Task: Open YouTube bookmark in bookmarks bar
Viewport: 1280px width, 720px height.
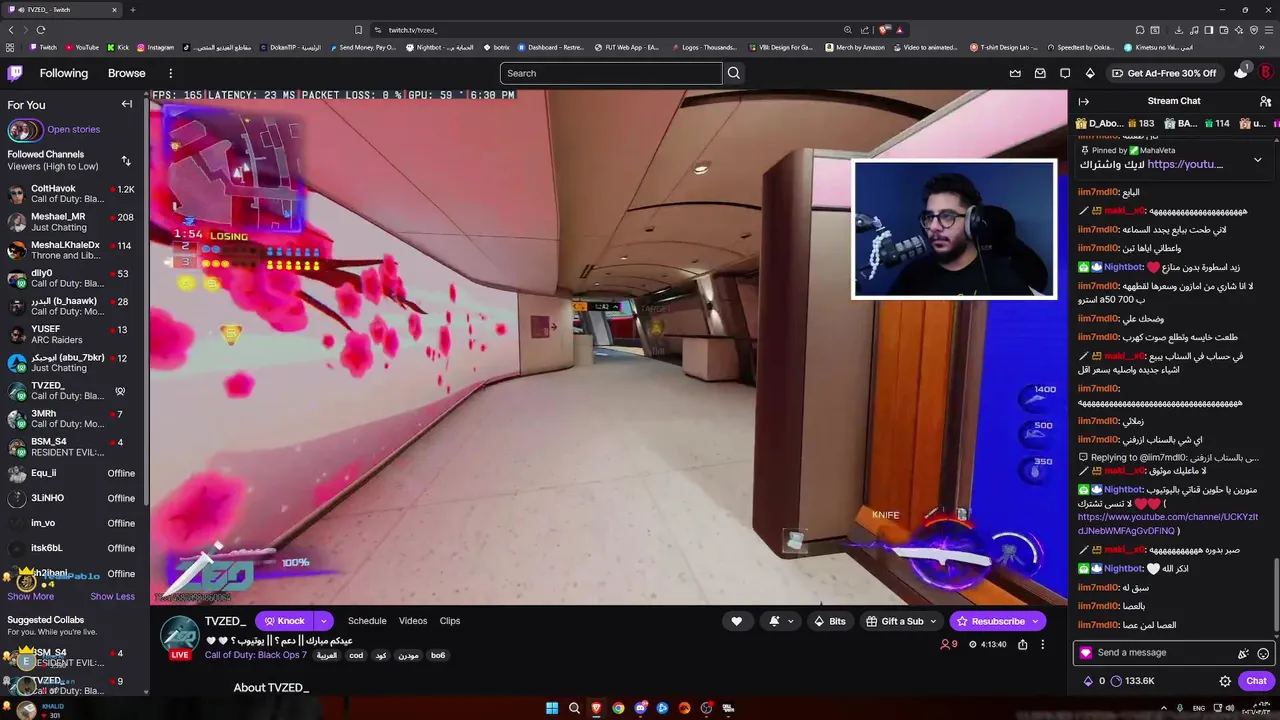Action: (82, 47)
